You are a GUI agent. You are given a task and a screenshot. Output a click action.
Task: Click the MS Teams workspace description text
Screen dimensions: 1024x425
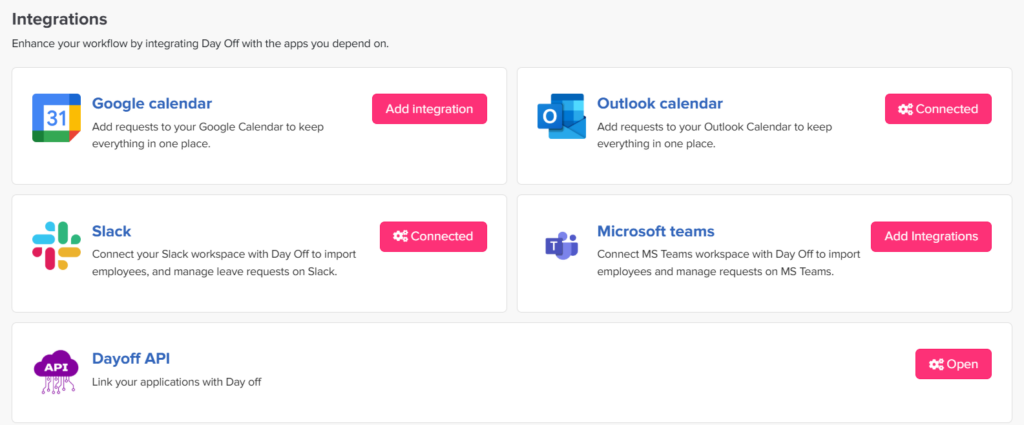click(x=728, y=262)
